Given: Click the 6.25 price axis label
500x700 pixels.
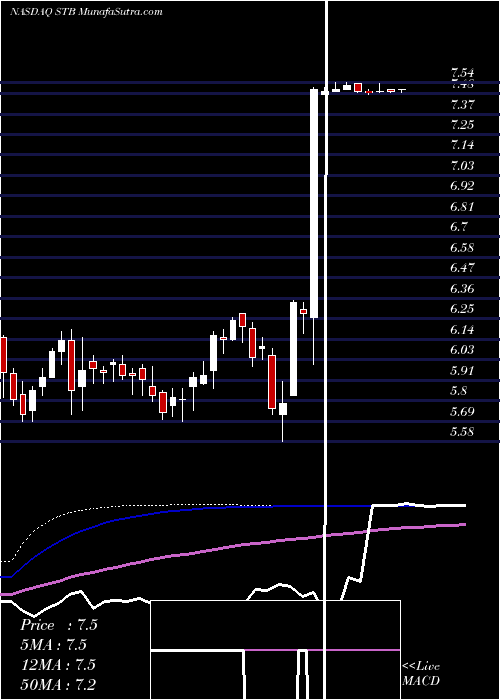Looking at the screenshot, I should coord(462,309).
